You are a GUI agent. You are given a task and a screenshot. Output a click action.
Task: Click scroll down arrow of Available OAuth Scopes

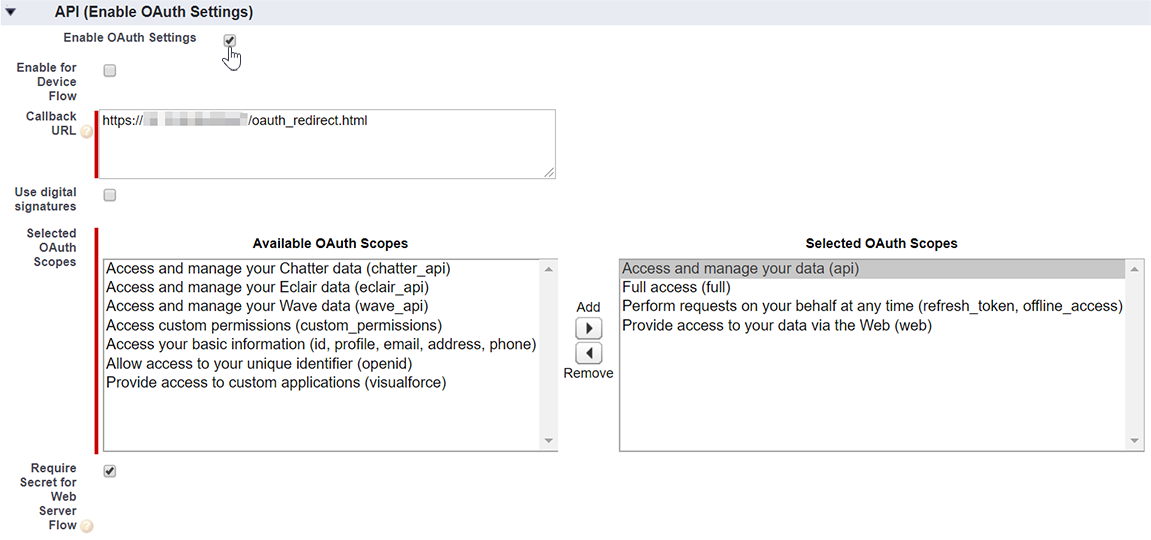549,441
